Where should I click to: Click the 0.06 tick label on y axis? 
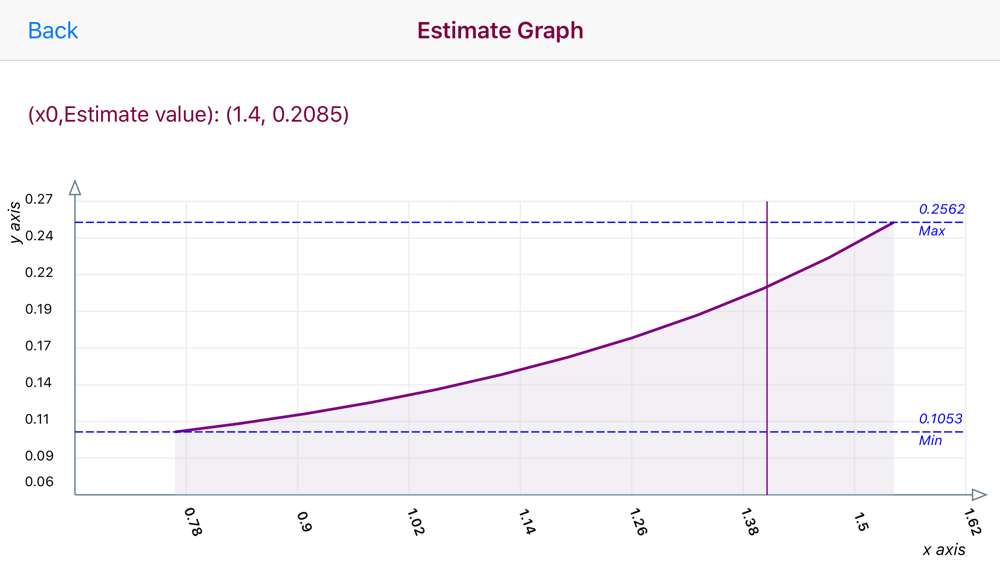tap(39, 482)
